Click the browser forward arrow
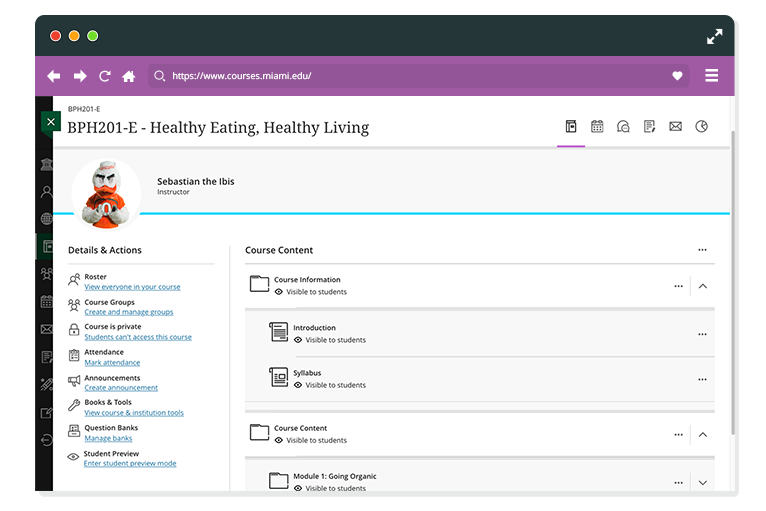Image resolution: width=766 pixels, height=511 pixels. [80, 76]
